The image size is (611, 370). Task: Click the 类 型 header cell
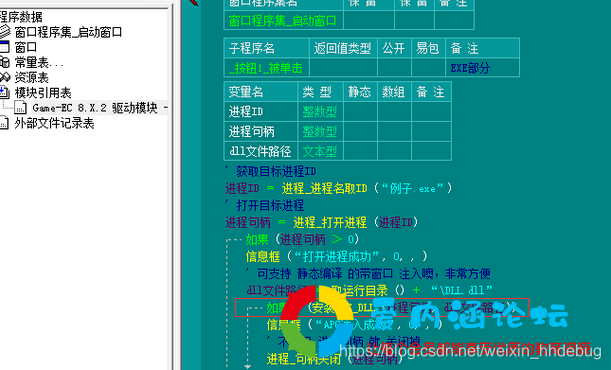coord(320,92)
